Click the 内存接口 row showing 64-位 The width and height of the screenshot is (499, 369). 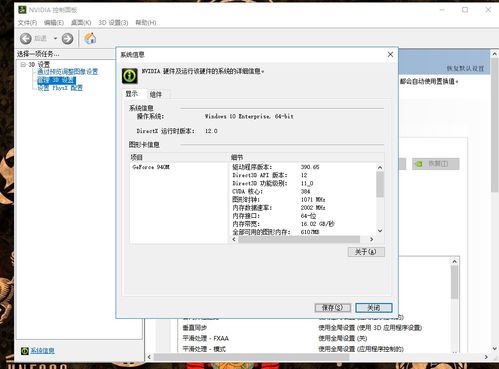(303, 216)
